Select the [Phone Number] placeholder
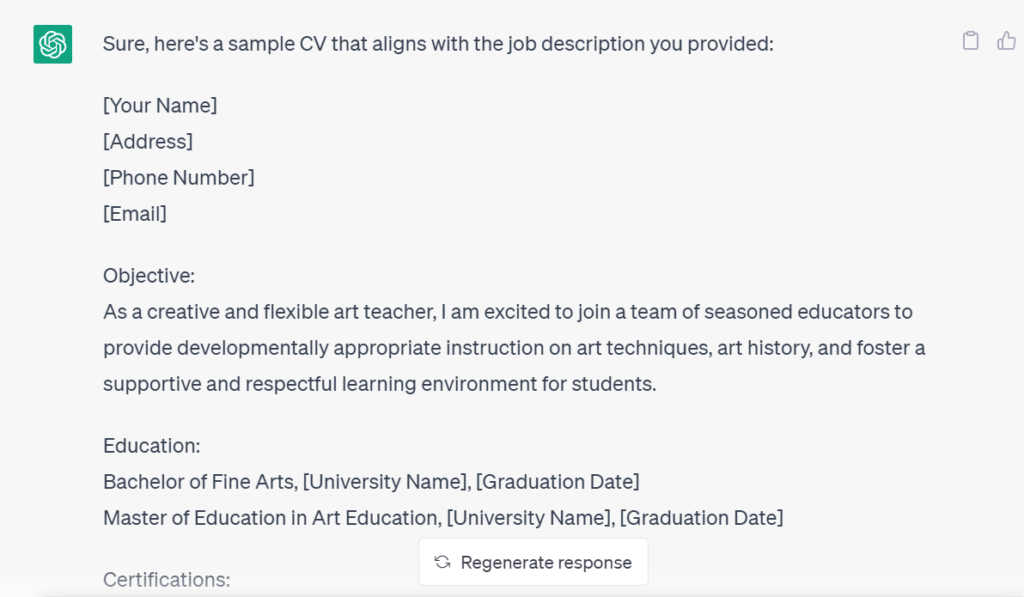The image size is (1024, 597). click(179, 177)
